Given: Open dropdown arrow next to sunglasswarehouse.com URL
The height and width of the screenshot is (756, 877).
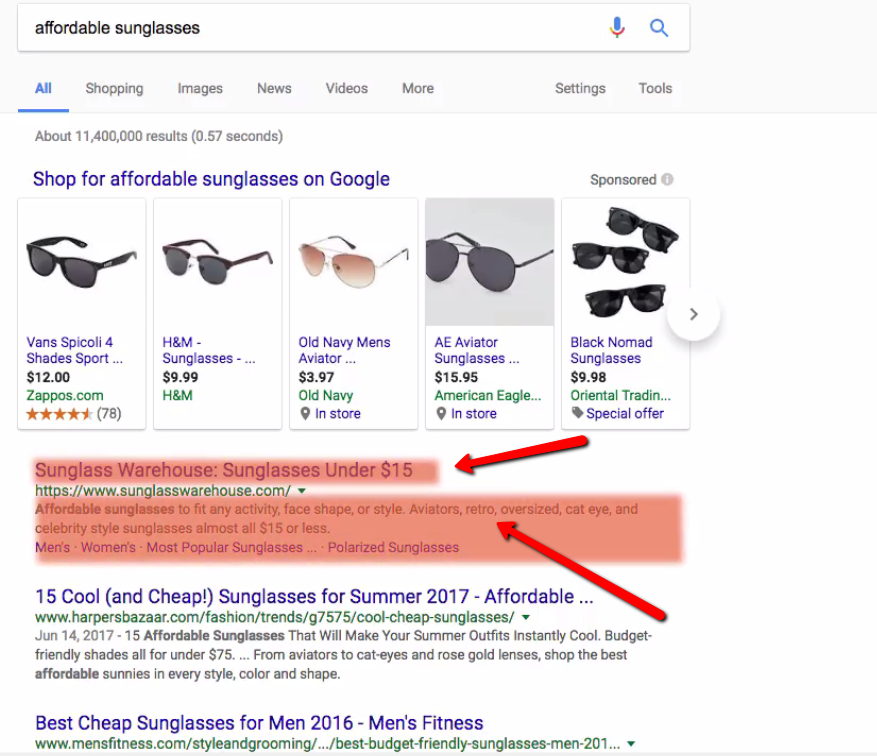Looking at the screenshot, I should tap(301, 491).
